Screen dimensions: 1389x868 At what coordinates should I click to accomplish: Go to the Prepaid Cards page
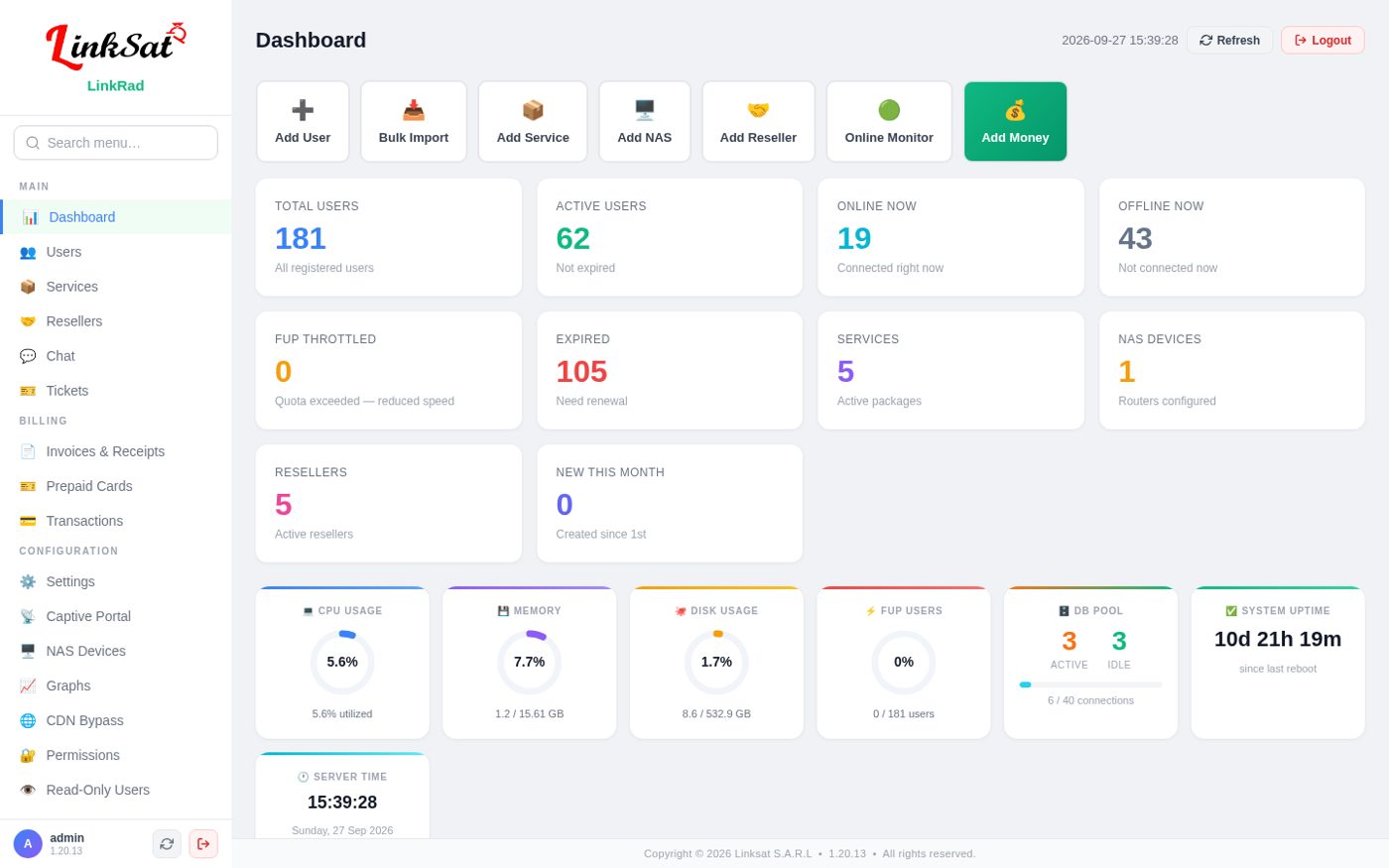coord(116,486)
